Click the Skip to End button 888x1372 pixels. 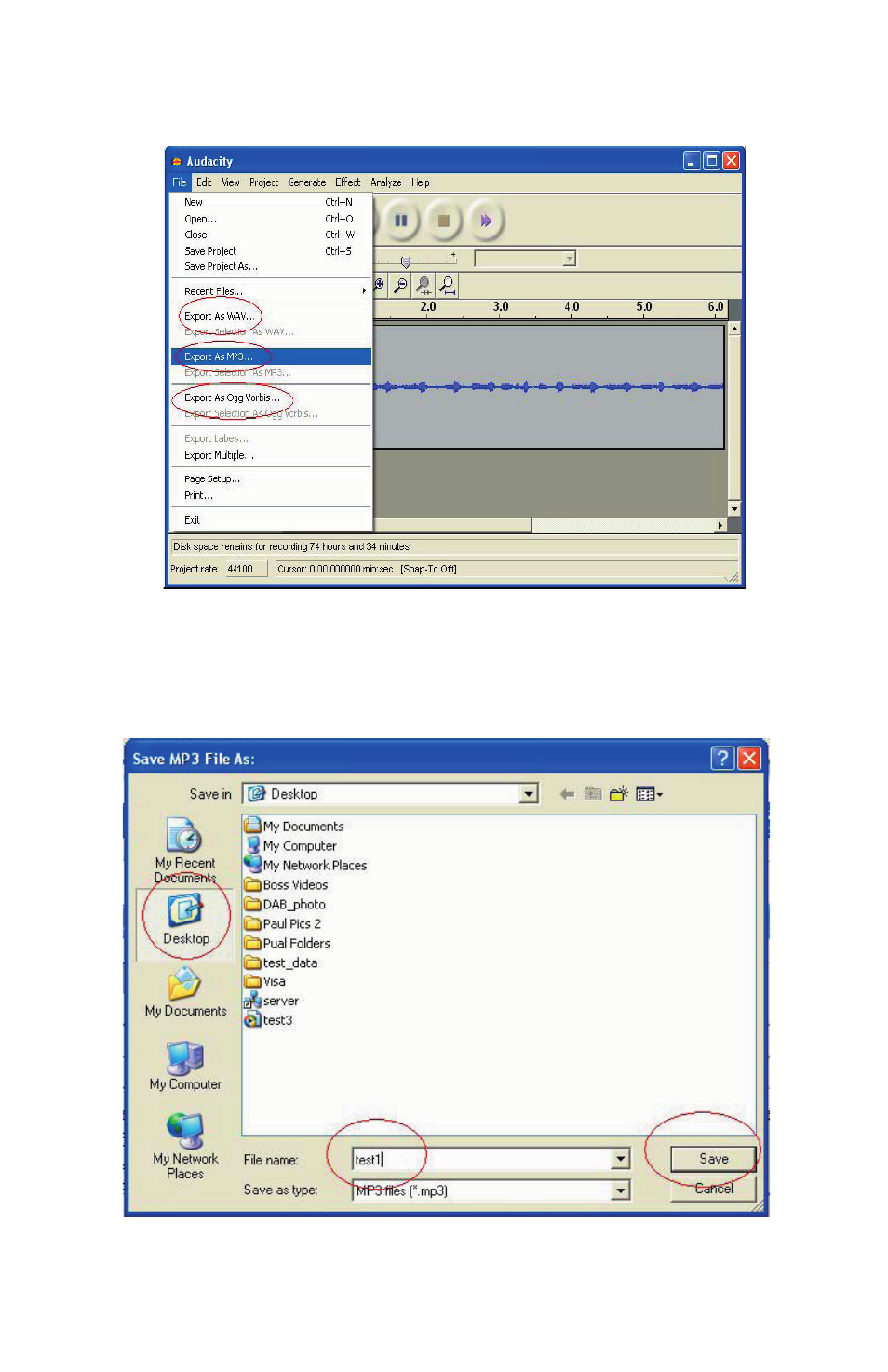[486, 221]
